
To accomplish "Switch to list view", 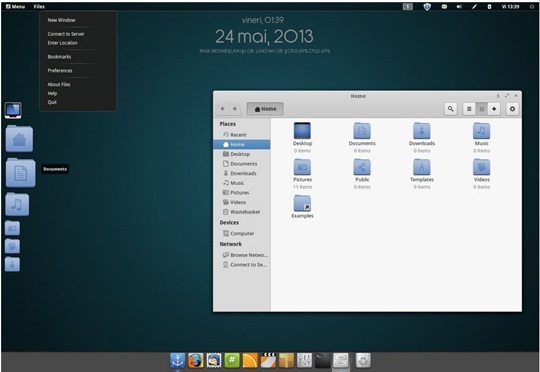I will point(469,109).
